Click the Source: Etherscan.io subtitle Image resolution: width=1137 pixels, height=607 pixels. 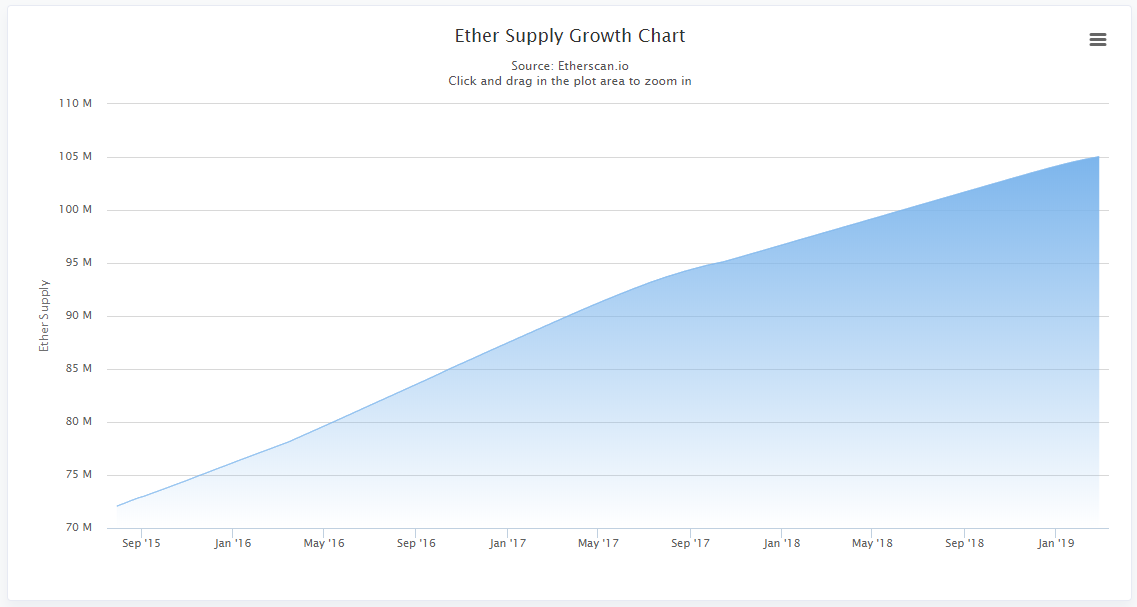click(x=570, y=66)
